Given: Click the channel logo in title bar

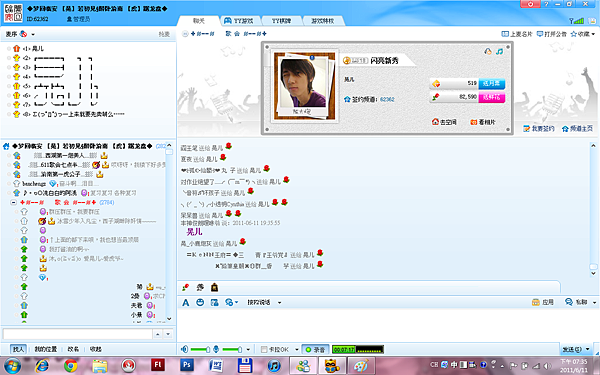Looking at the screenshot, I should point(13,13).
